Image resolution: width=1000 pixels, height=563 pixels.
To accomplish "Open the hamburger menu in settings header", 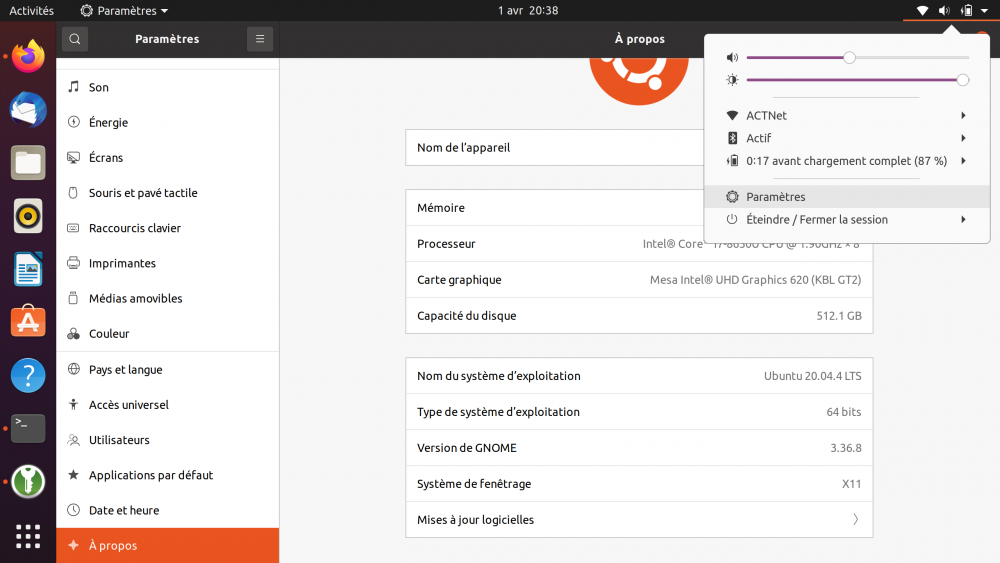I will pyautogui.click(x=260, y=39).
